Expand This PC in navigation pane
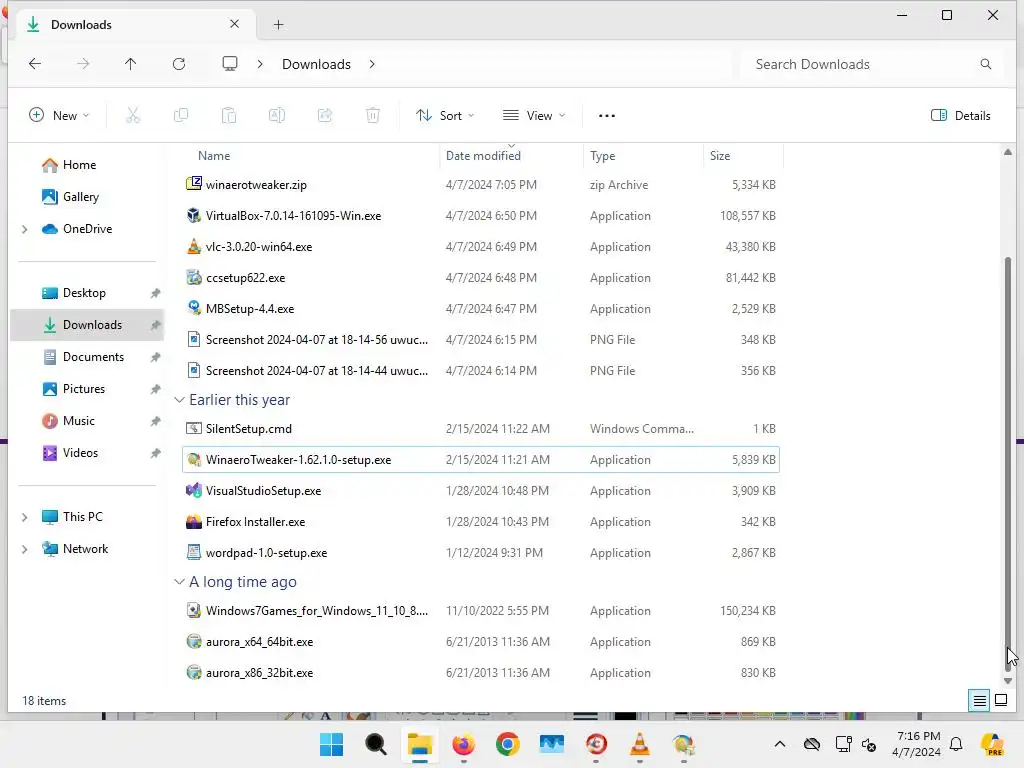This screenshot has width=1024, height=768. point(25,517)
